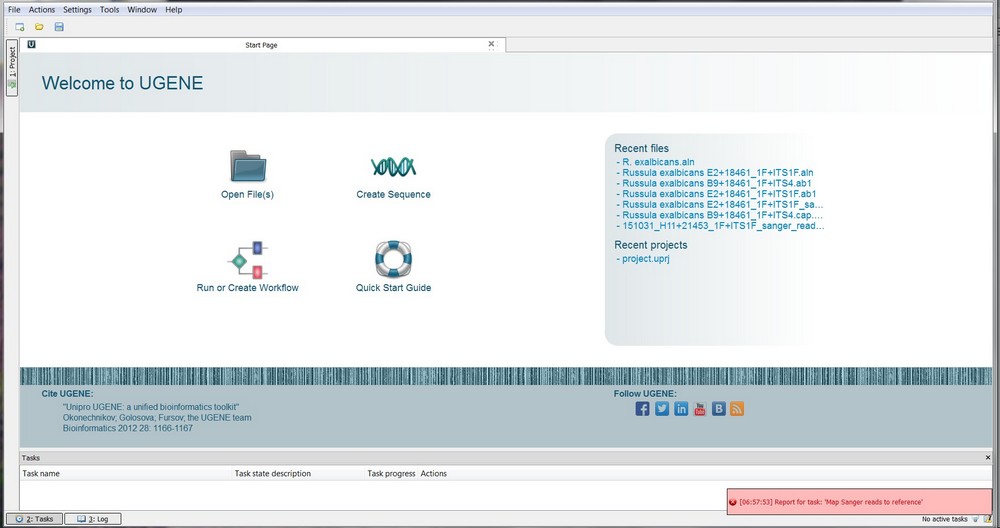Open recent file 151031_H11+21453_1F+ITS1F_sanger_read...
Image resolution: width=1000 pixels, height=528 pixels.
point(723,226)
